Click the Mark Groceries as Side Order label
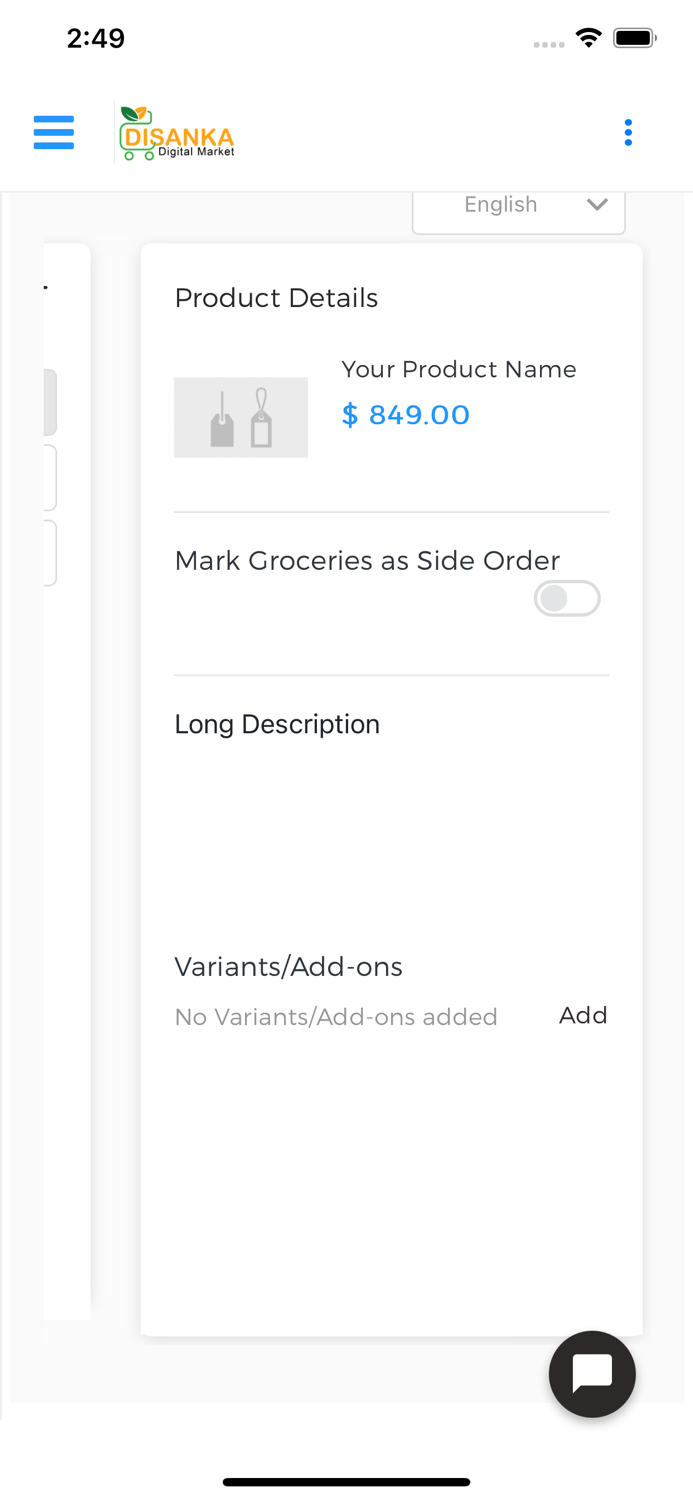The width and height of the screenshot is (693, 1500). coord(367,561)
